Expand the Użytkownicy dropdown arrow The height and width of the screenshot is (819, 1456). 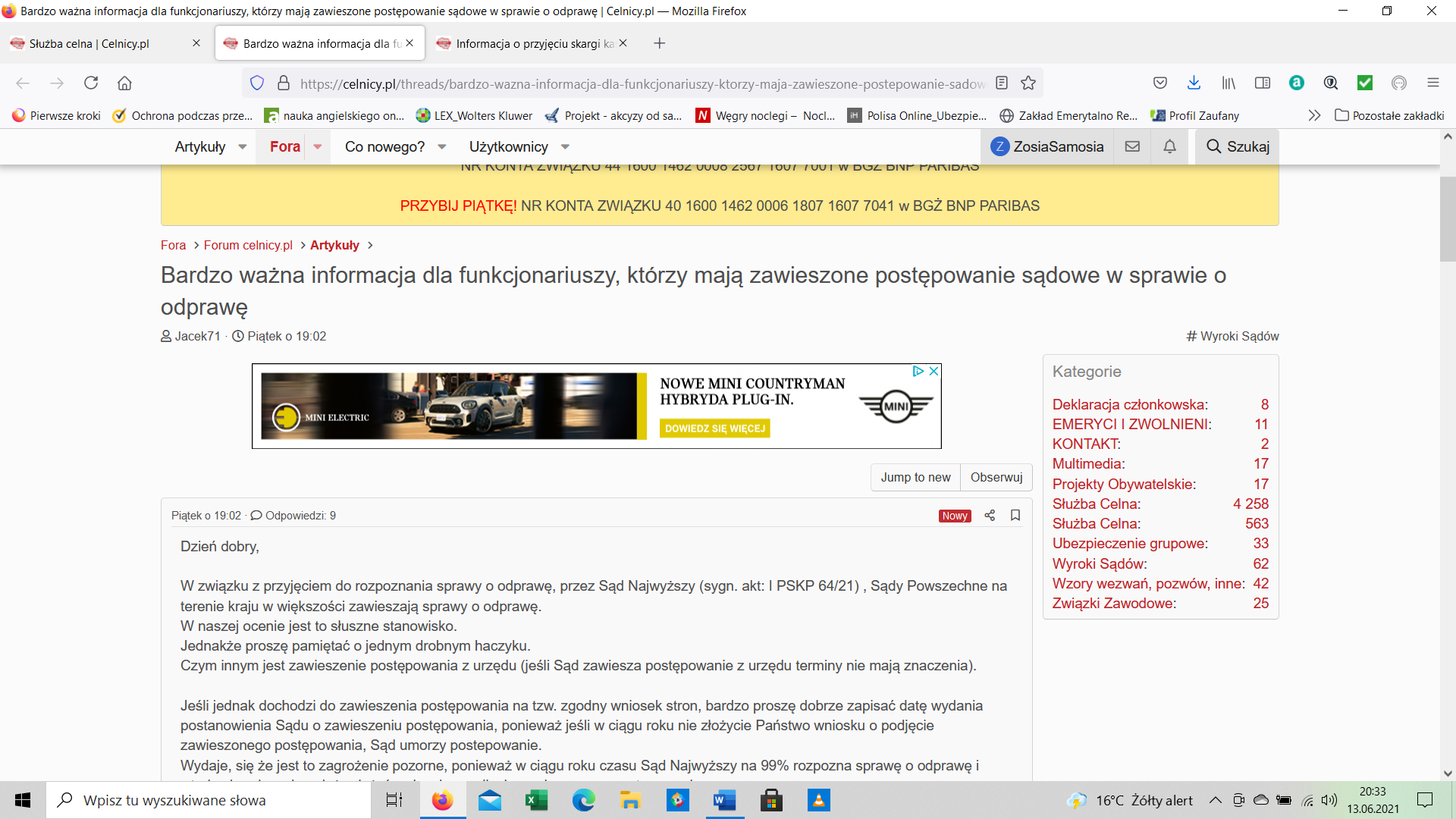click(565, 147)
